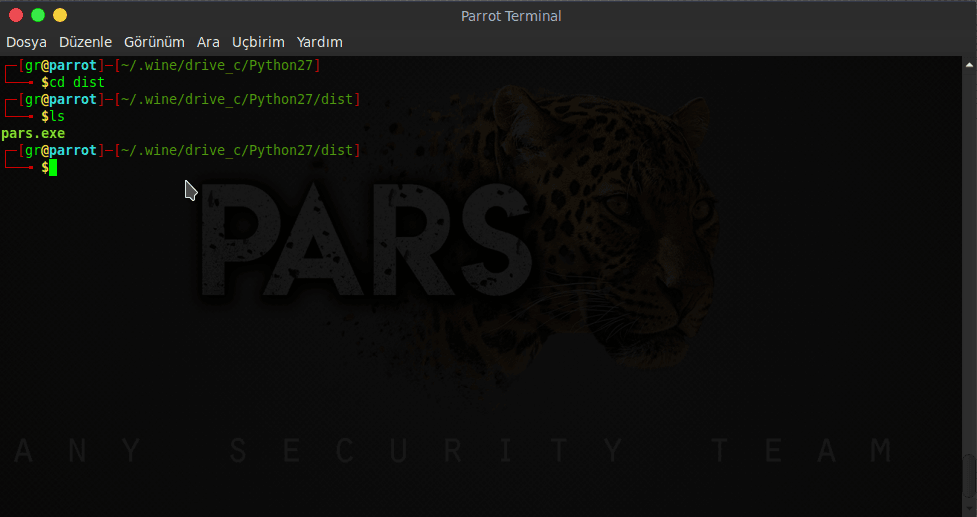Screen dimensions: 977x517
Task: Close the Parrot Terminal window with red button
Action: (16, 15)
